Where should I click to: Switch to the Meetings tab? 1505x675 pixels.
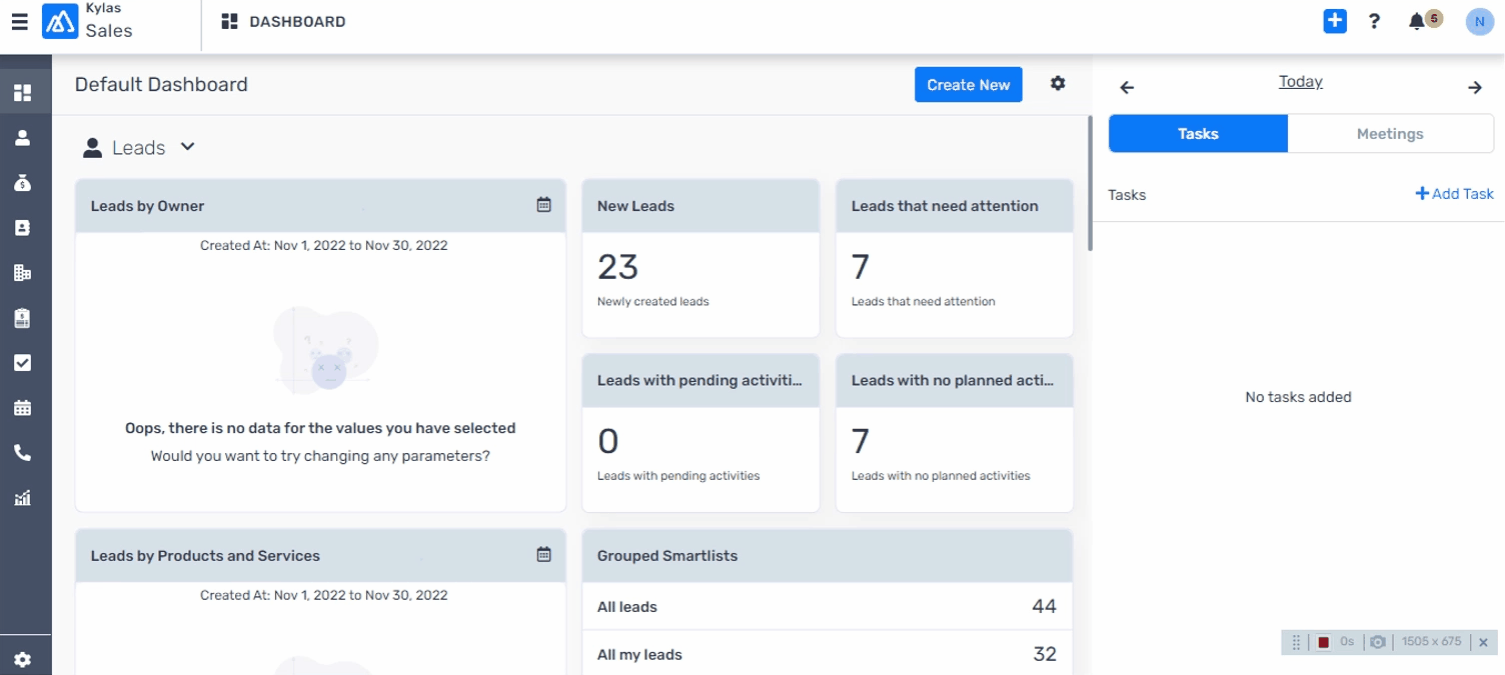point(1390,133)
